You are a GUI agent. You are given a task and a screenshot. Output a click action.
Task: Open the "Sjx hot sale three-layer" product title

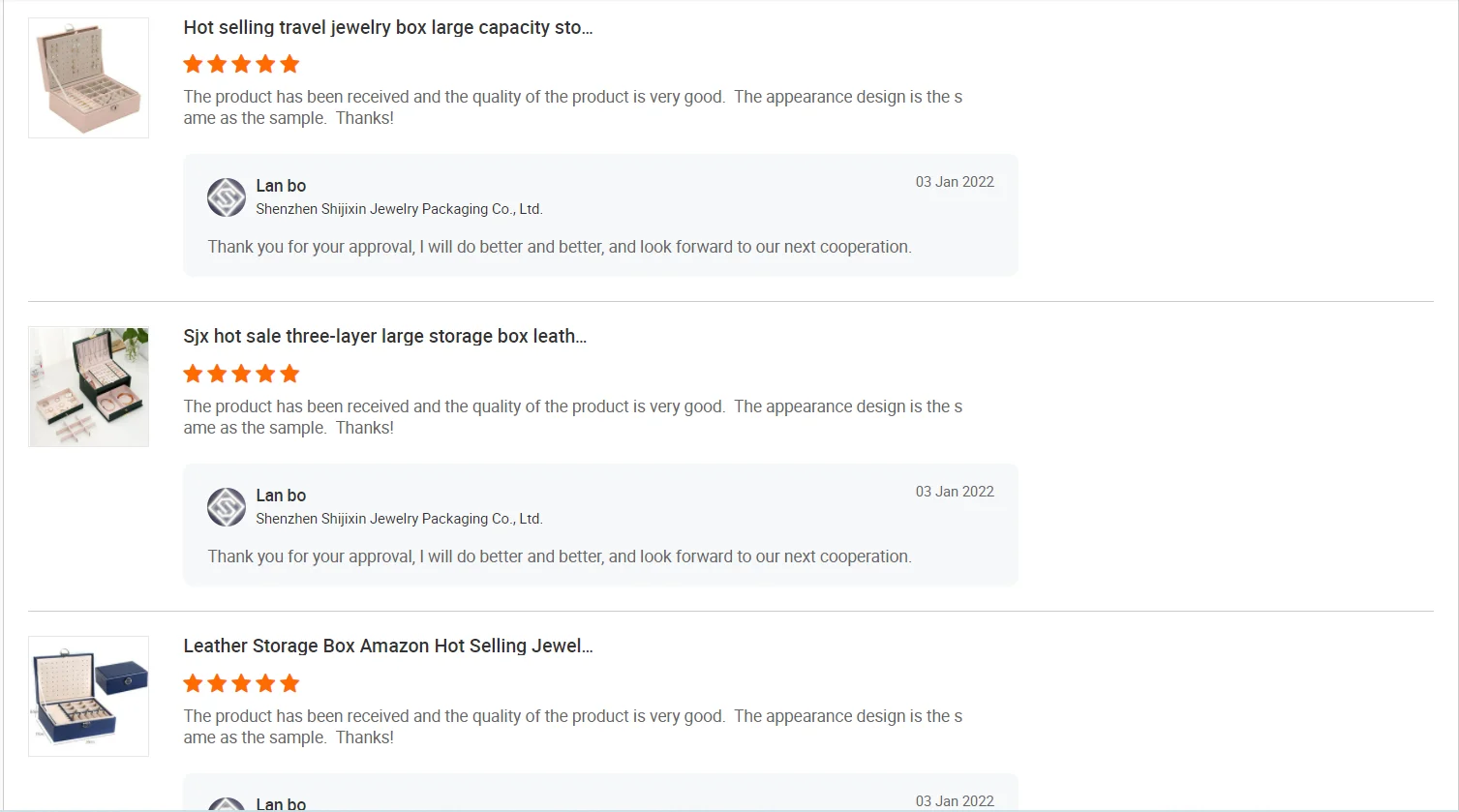pyautogui.click(x=384, y=336)
